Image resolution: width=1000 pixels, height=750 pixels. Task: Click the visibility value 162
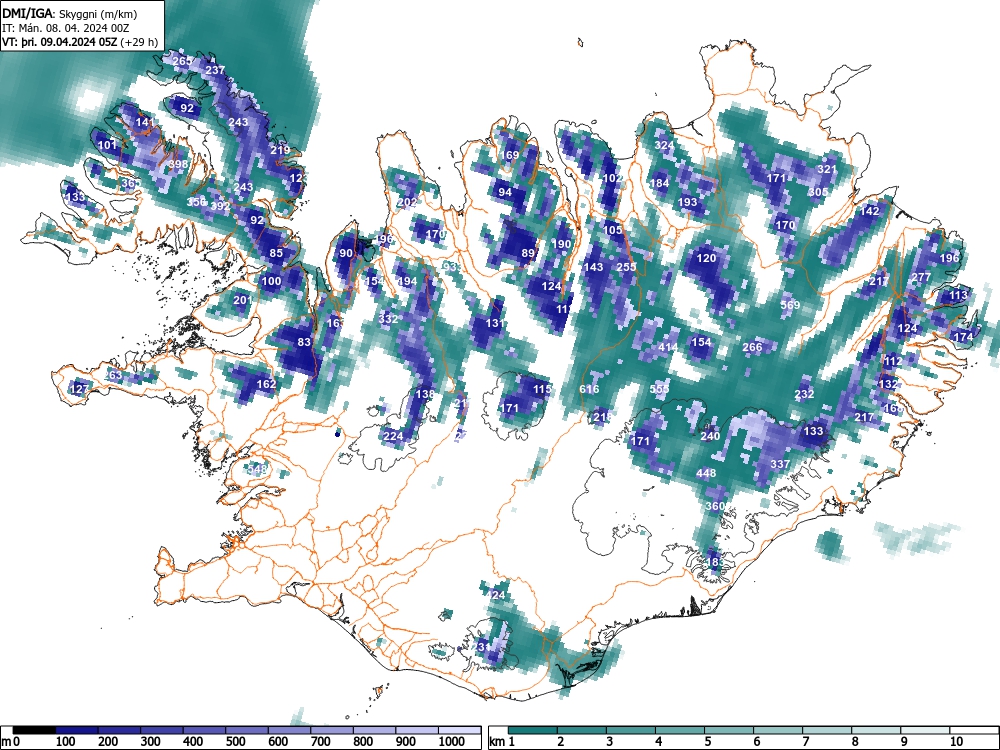coord(266,384)
